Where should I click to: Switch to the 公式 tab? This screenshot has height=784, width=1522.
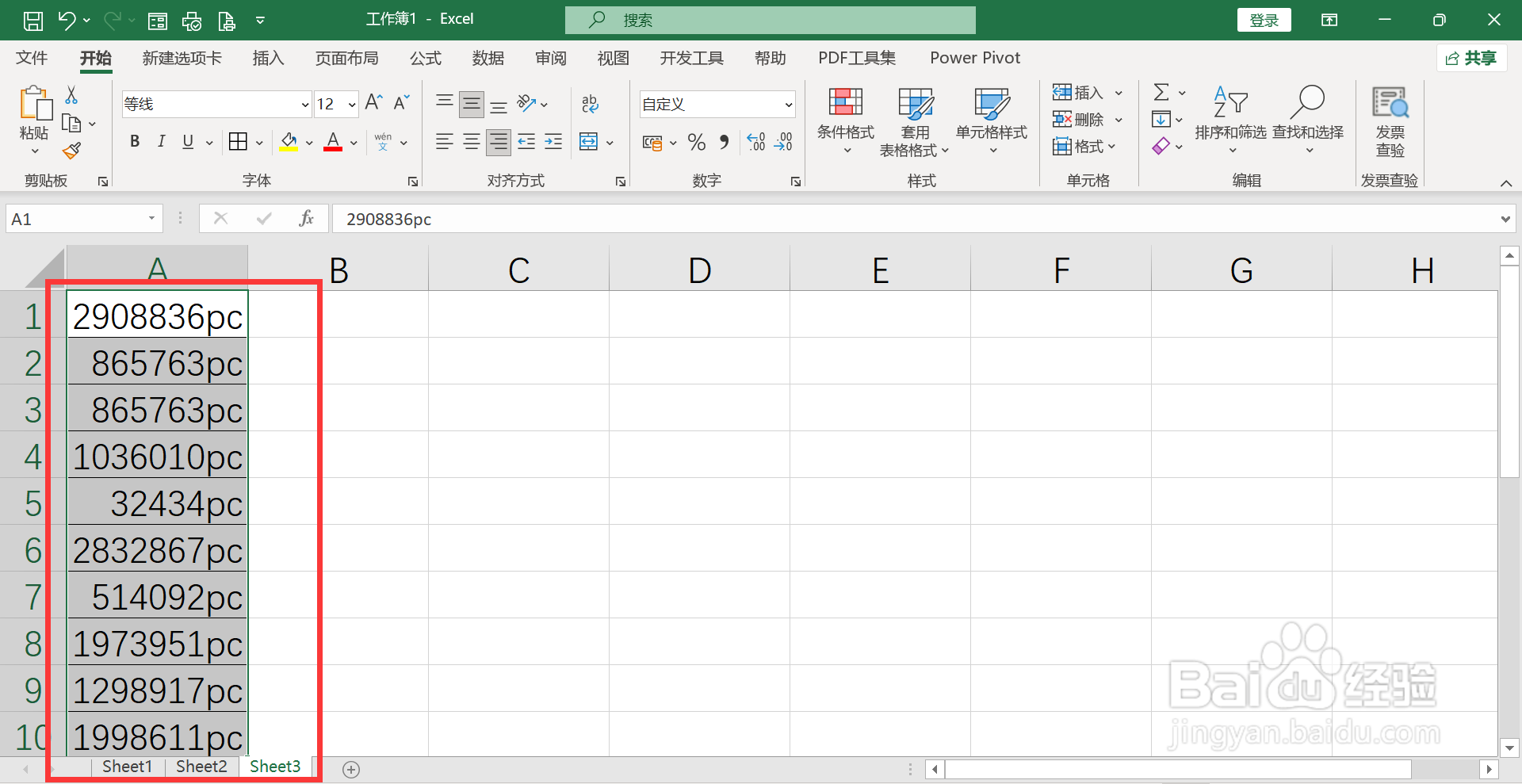click(426, 58)
